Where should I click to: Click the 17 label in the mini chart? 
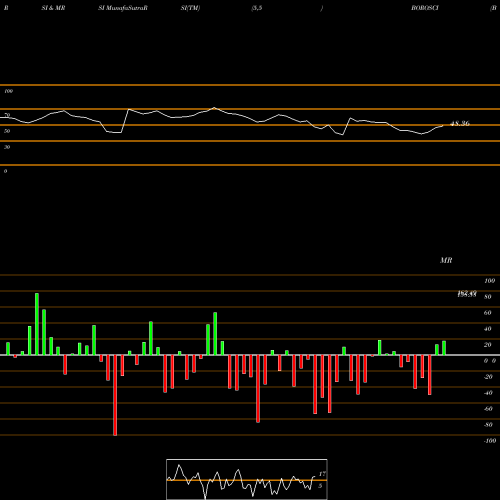[x=322, y=474]
